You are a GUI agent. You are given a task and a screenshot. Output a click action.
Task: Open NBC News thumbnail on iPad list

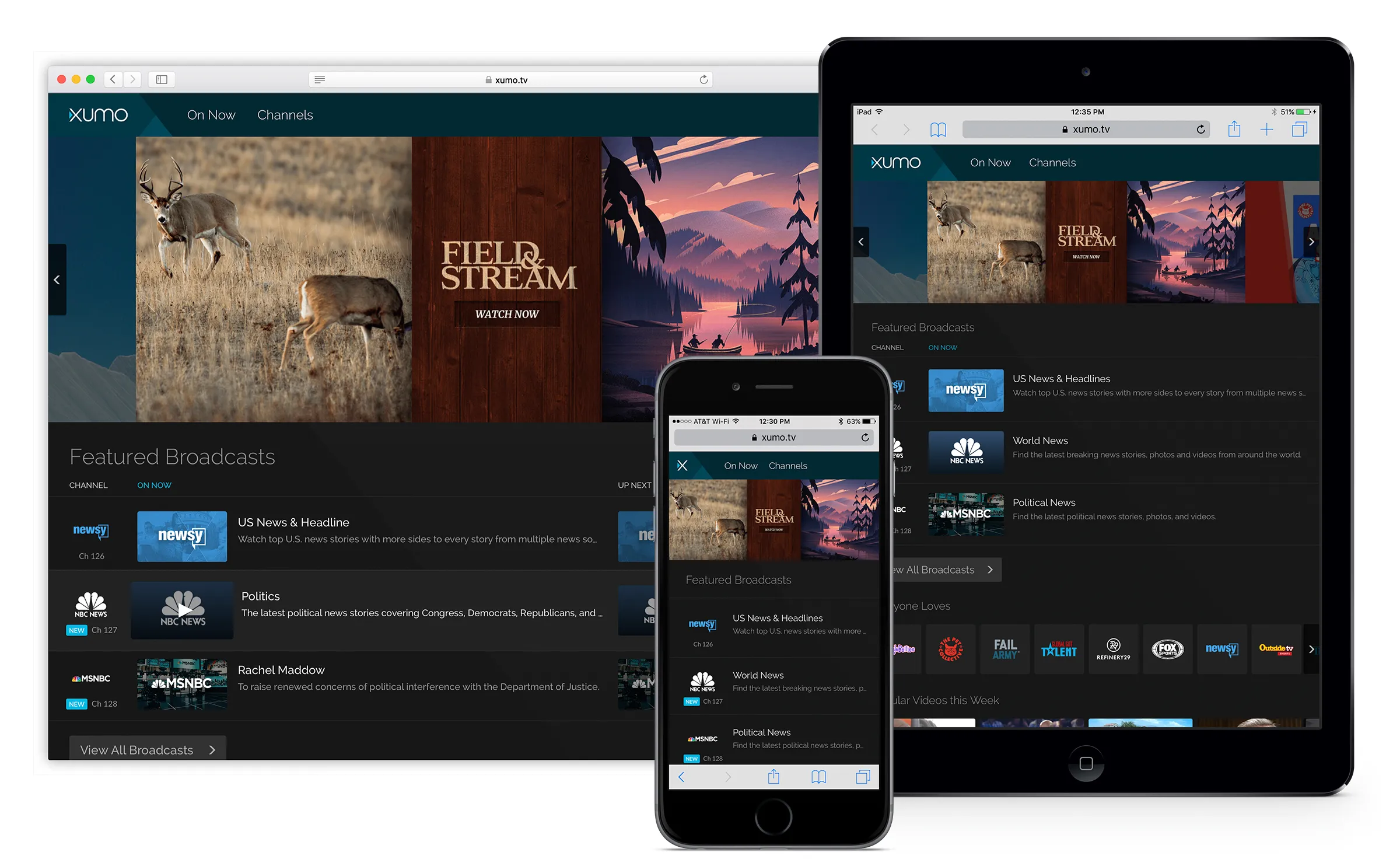click(966, 452)
